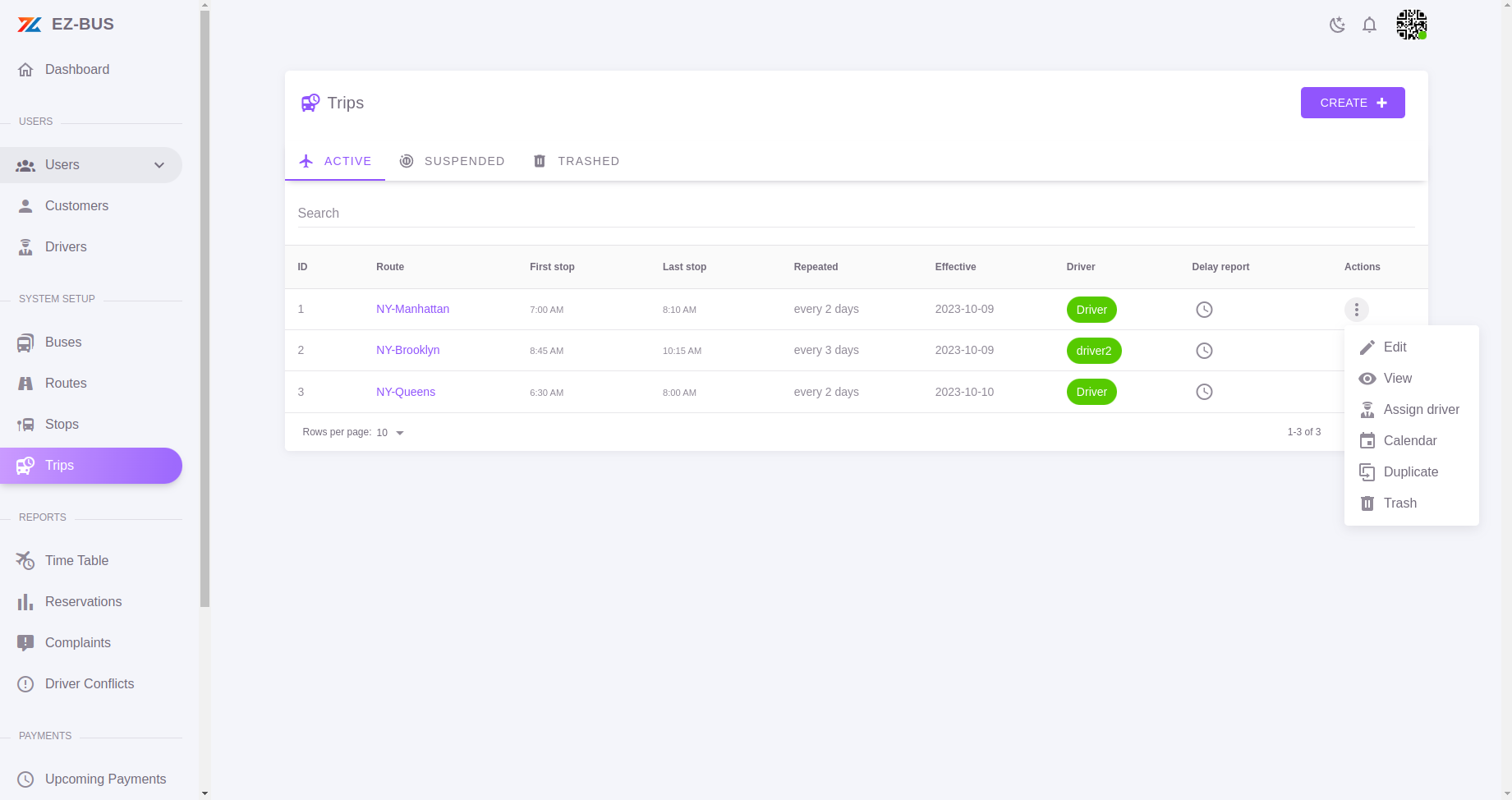Click the Driver badge on NY-Queens trip
Image resolution: width=1512 pixels, height=800 pixels.
coord(1091,392)
